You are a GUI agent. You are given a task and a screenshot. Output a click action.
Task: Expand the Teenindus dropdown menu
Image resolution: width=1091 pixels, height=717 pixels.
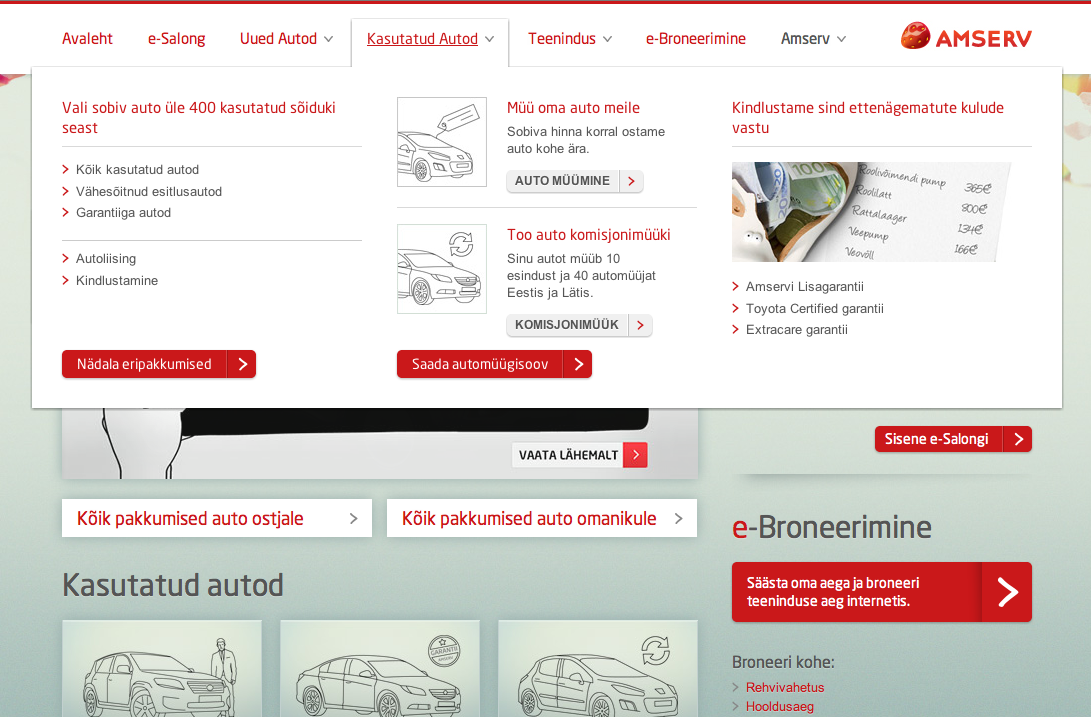click(570, 39)
